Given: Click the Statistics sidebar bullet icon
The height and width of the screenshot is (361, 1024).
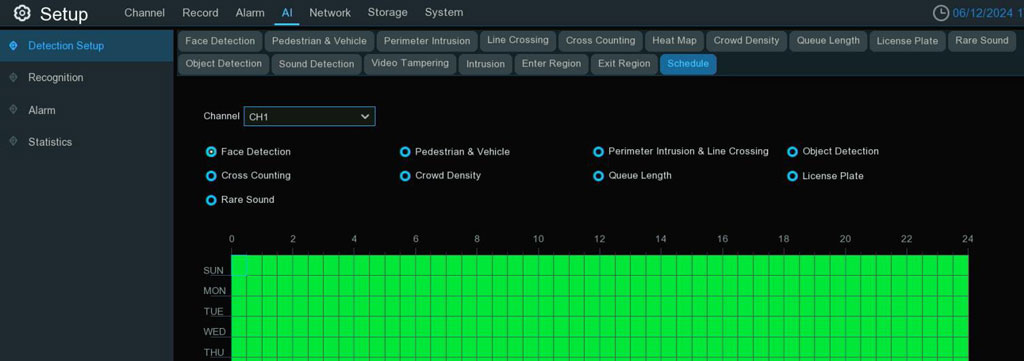Looking at the screenshot, I should 13,142.
